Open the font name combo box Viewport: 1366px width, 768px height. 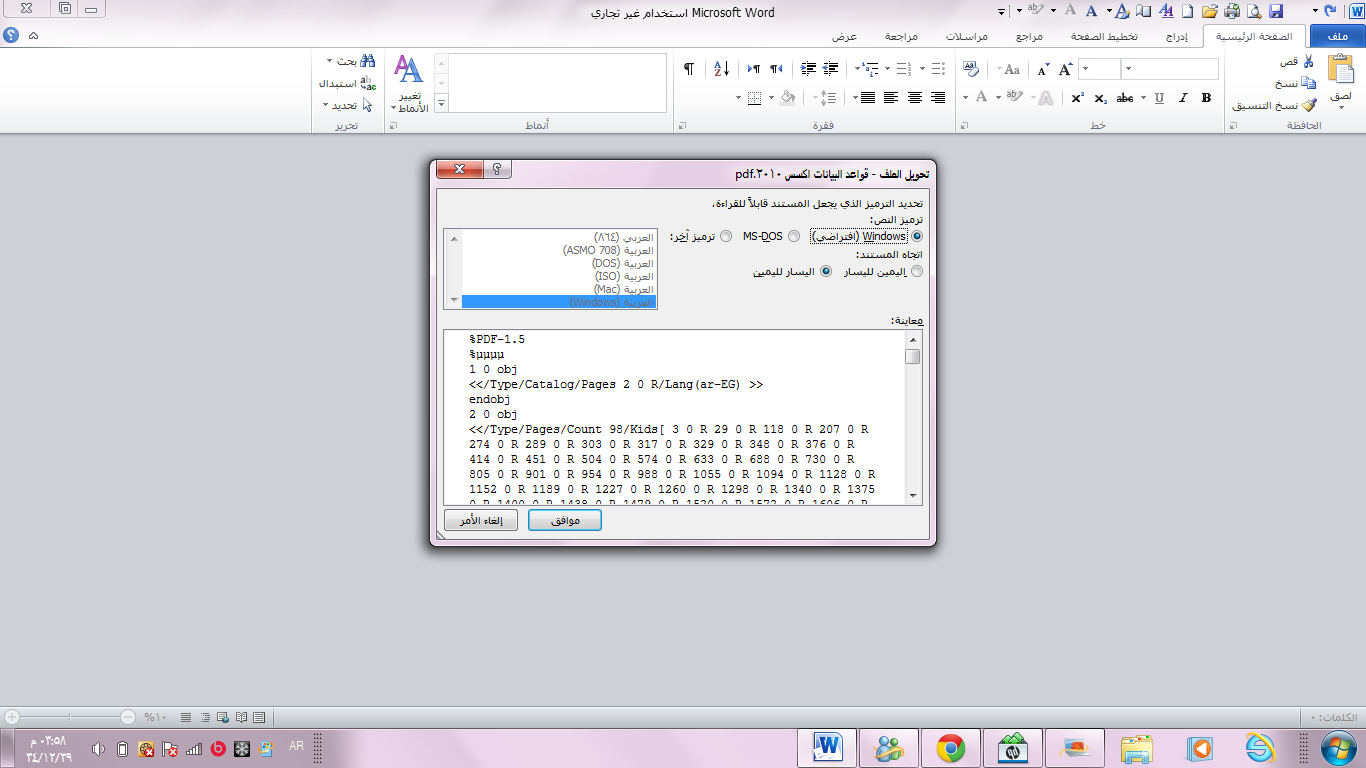[x=1170, y=69]
